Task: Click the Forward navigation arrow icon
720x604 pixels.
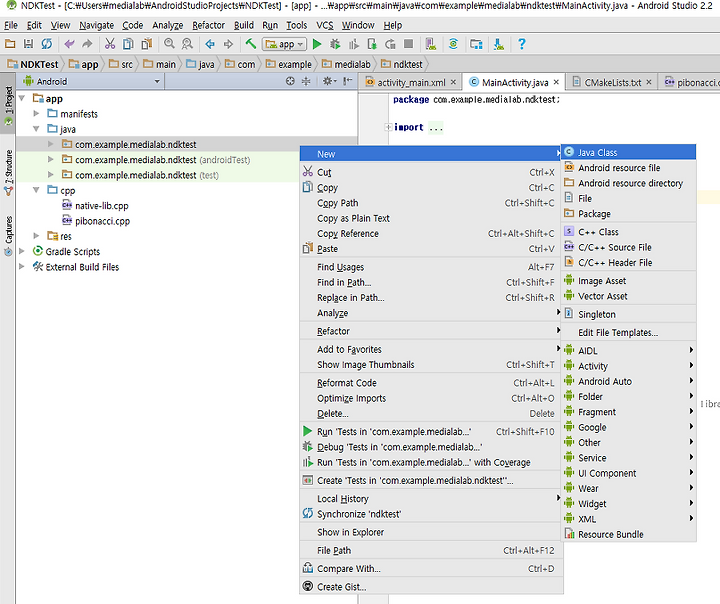Action: click(228, 44)
